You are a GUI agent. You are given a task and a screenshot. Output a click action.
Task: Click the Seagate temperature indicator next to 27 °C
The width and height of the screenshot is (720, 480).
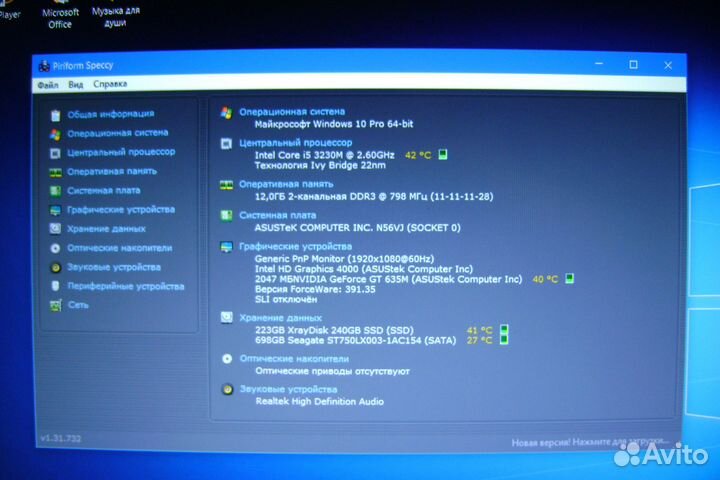[504, 340]
